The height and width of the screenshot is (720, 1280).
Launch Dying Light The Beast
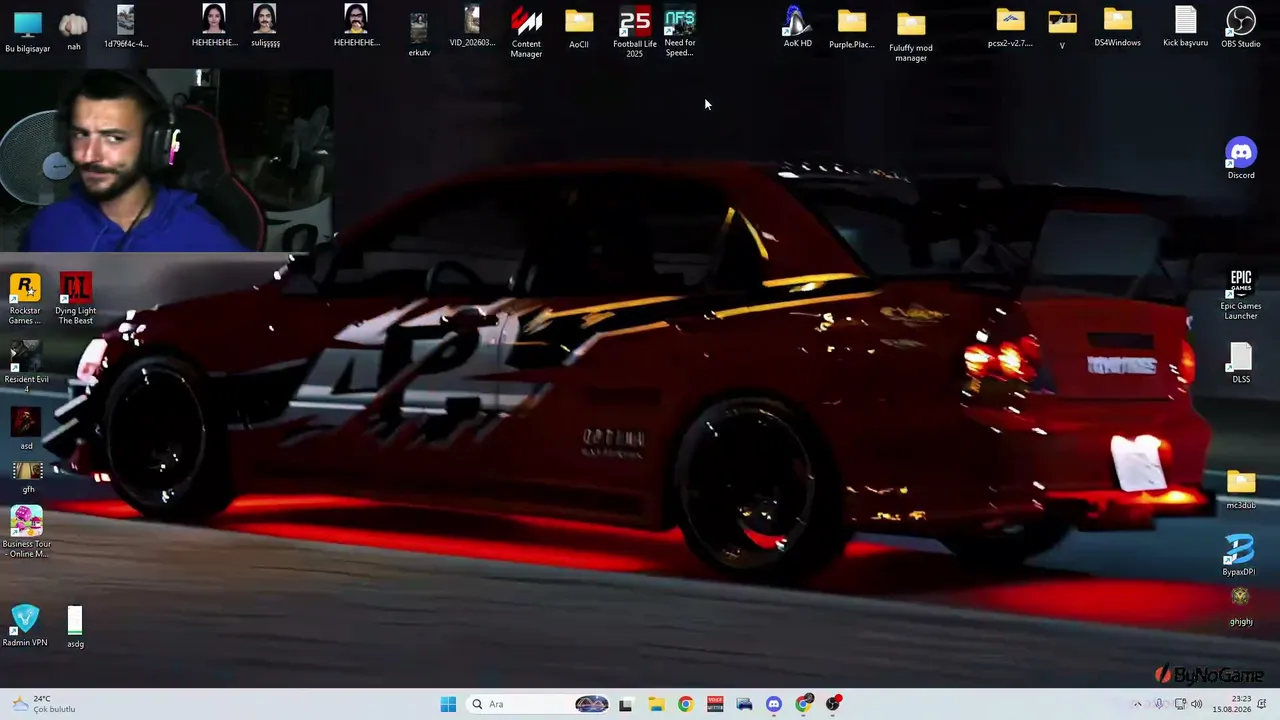(75, 299)
